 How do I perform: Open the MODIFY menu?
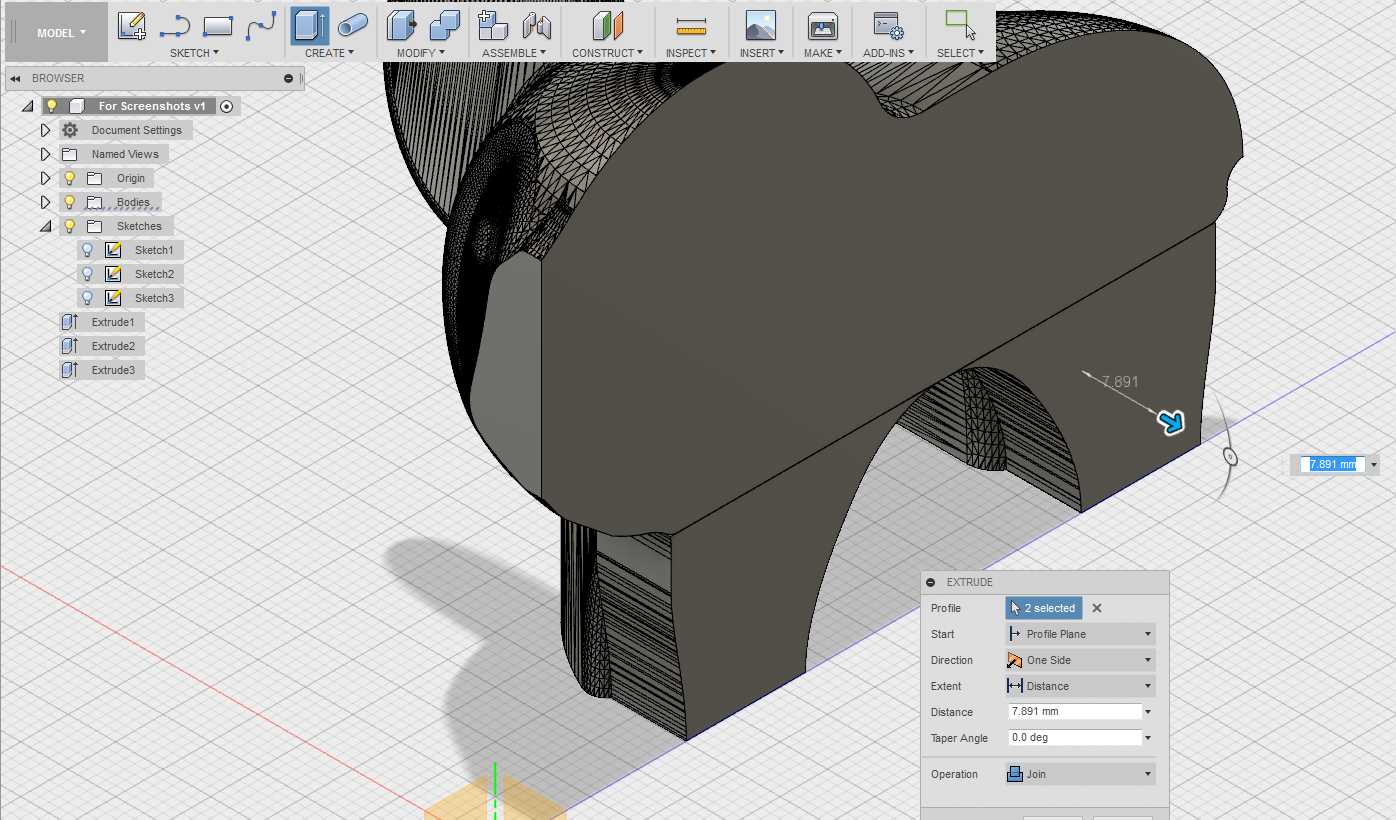(420, 53)
